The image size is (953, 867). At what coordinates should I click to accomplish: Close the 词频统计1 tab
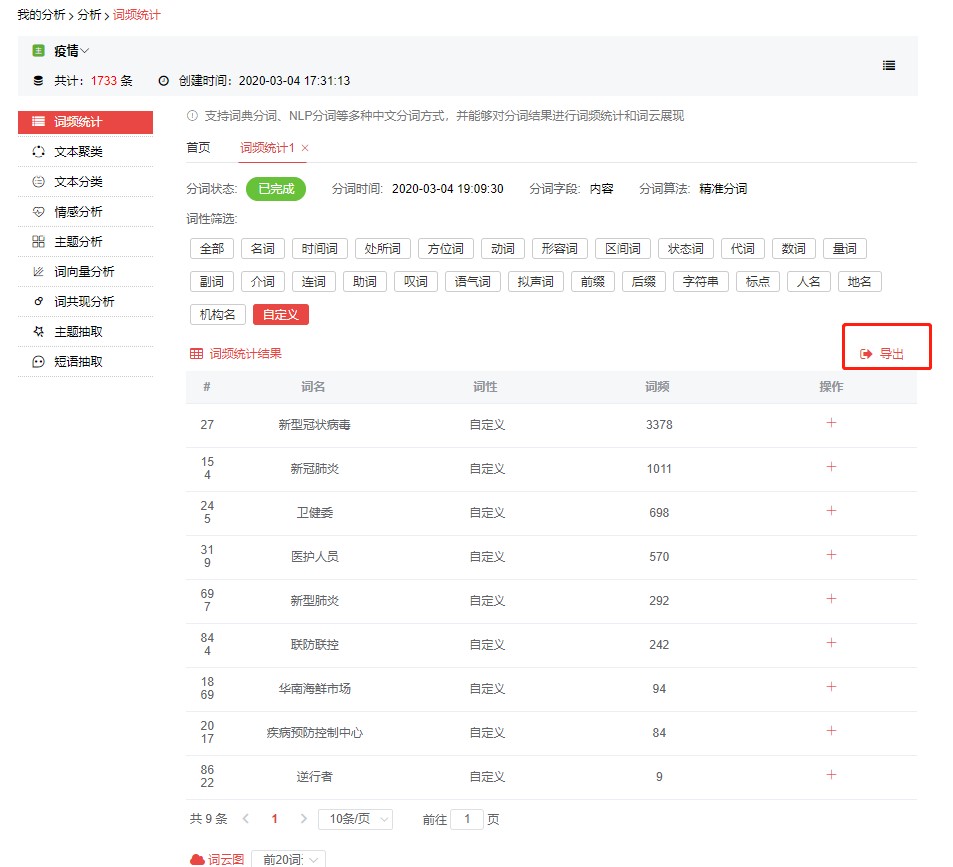point(305,148)
